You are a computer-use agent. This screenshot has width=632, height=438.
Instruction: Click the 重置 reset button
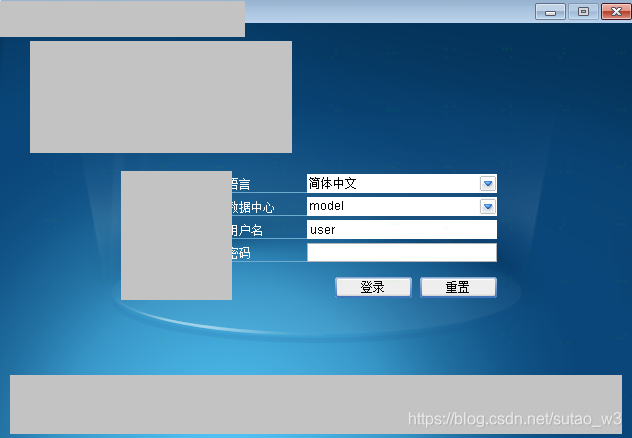[458, 287]
